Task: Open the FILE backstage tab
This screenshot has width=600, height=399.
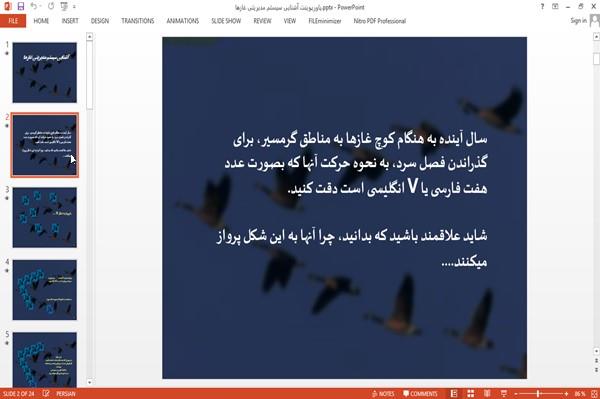Action: point(13,21)
